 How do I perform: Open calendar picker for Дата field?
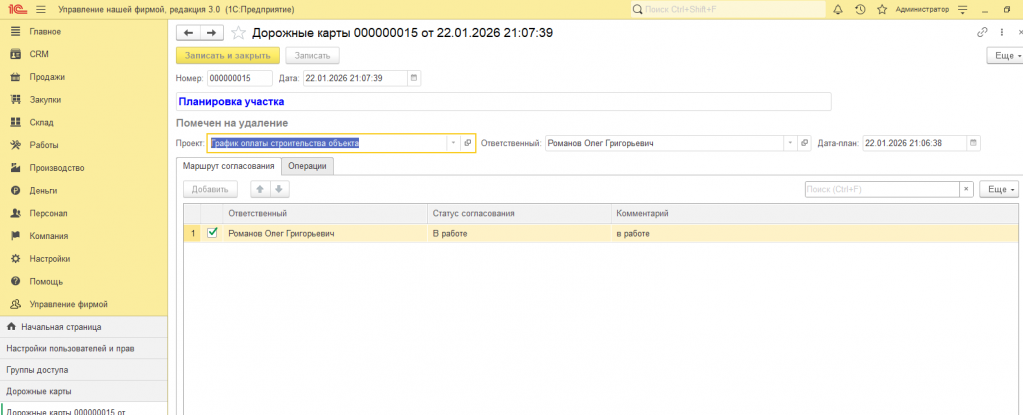(414, 78)
